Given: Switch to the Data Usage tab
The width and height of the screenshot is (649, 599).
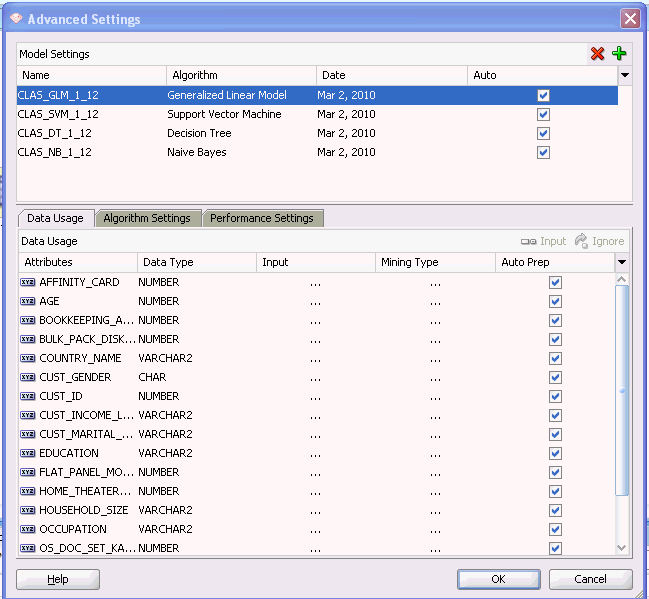Looking at the screenshot, I should point(55,218).
